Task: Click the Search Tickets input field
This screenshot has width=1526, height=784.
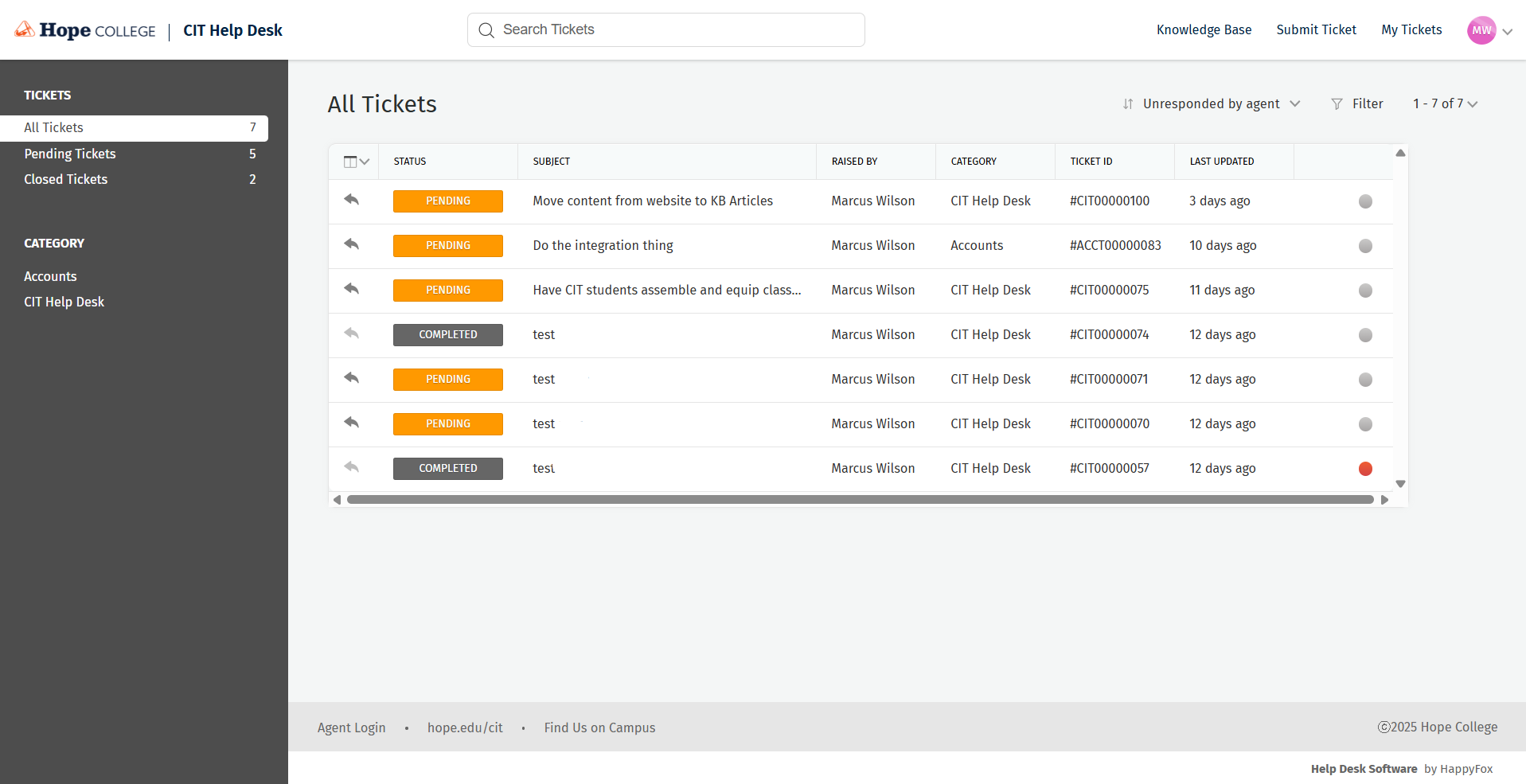Action: pyautogui.click(x=666, y=30)
